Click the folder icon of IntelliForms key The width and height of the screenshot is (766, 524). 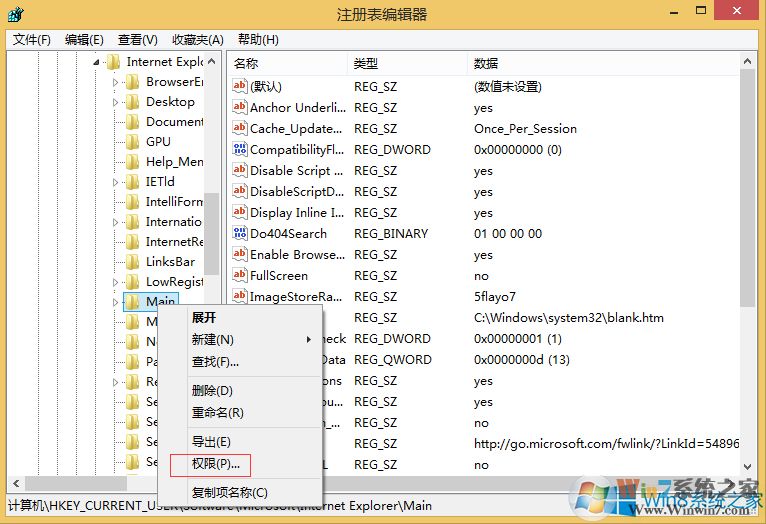[x=132, y=202]
